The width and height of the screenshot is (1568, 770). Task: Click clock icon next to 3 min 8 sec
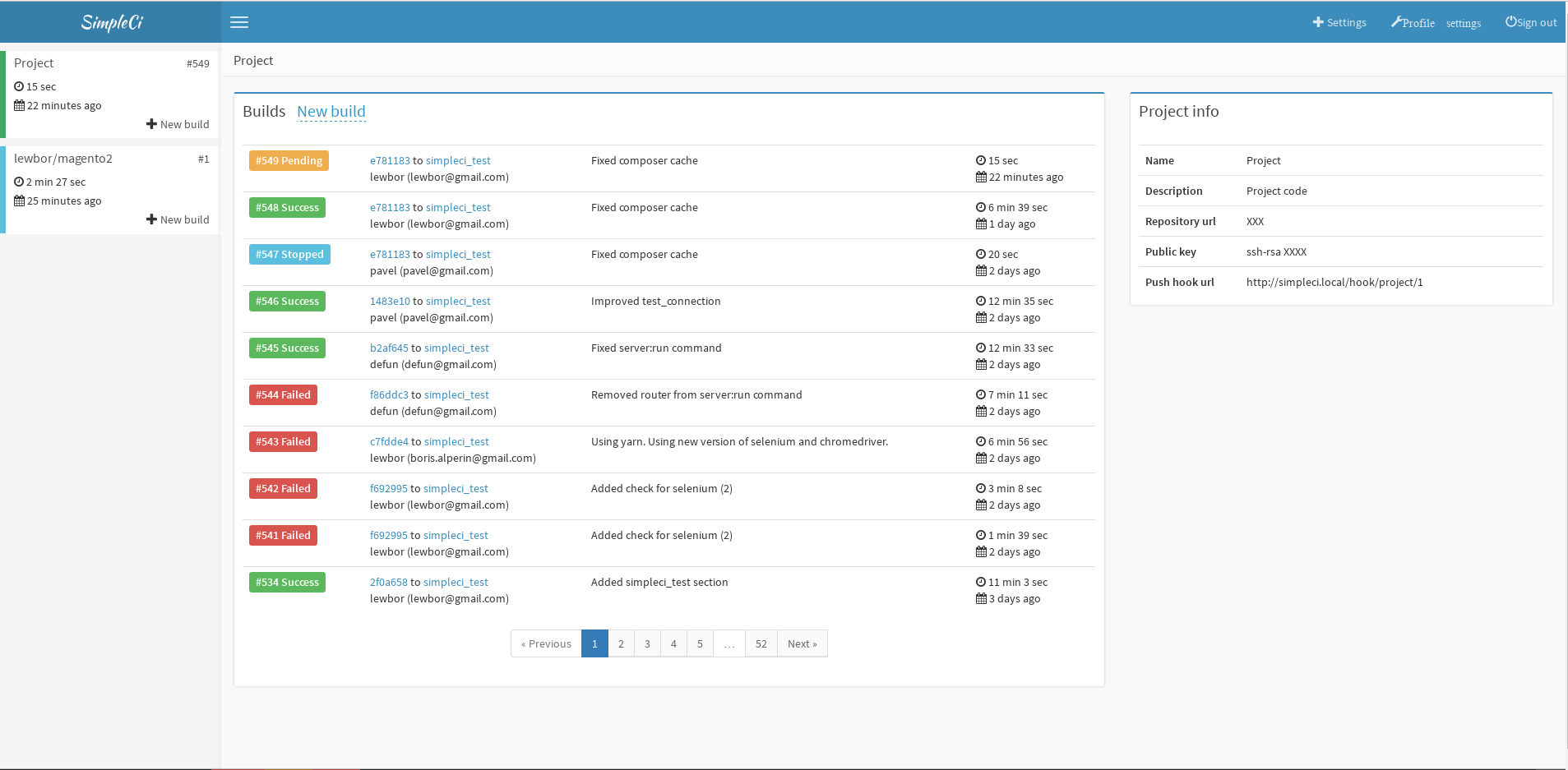pyautogui.click(x=981, y=488)
